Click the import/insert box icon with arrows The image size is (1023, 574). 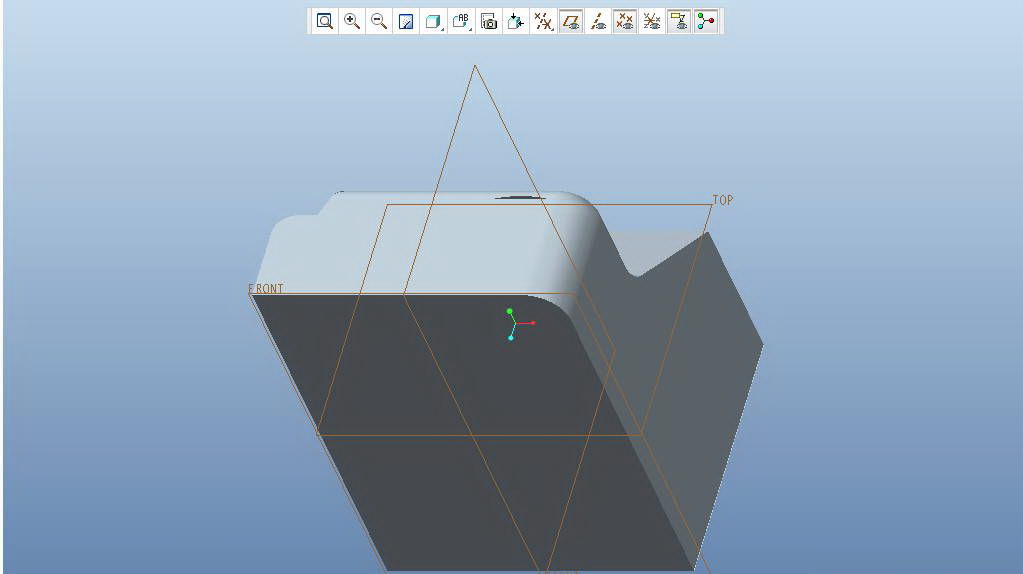click(516, 21)
